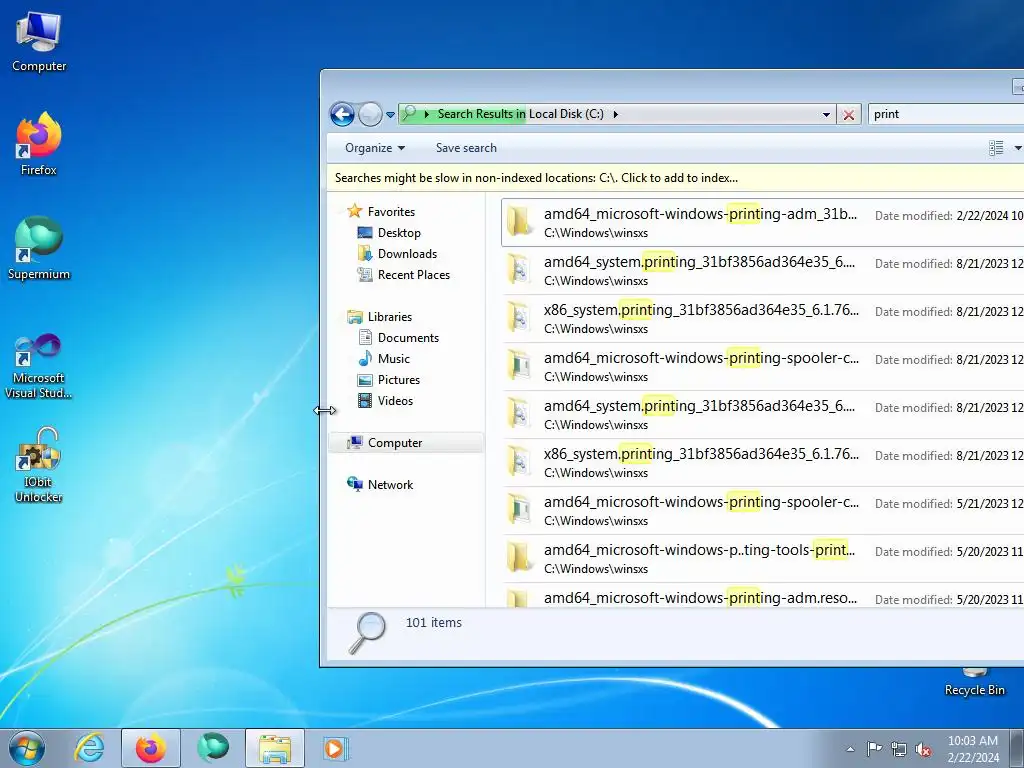The image size is (1024, 768).
Task: Expand the arrow after Local Disk (C:)
Action: click(x=615, y=114)
